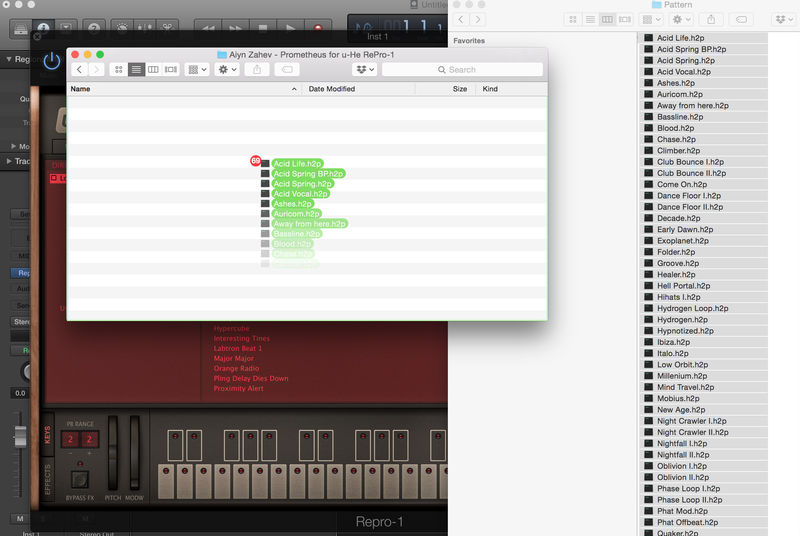Toggle the BYPASS FX button in Repro-1
The height and width of the screenshot is (536, 800).
tap(80, 480)
